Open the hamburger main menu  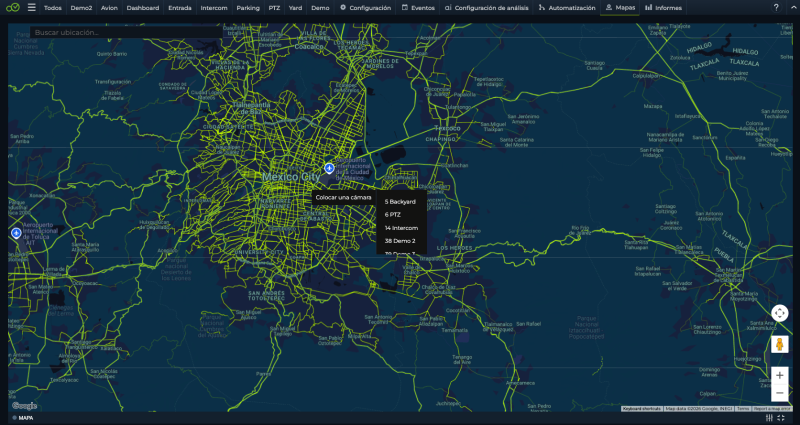pyautogui.click(x=32, y=8)
